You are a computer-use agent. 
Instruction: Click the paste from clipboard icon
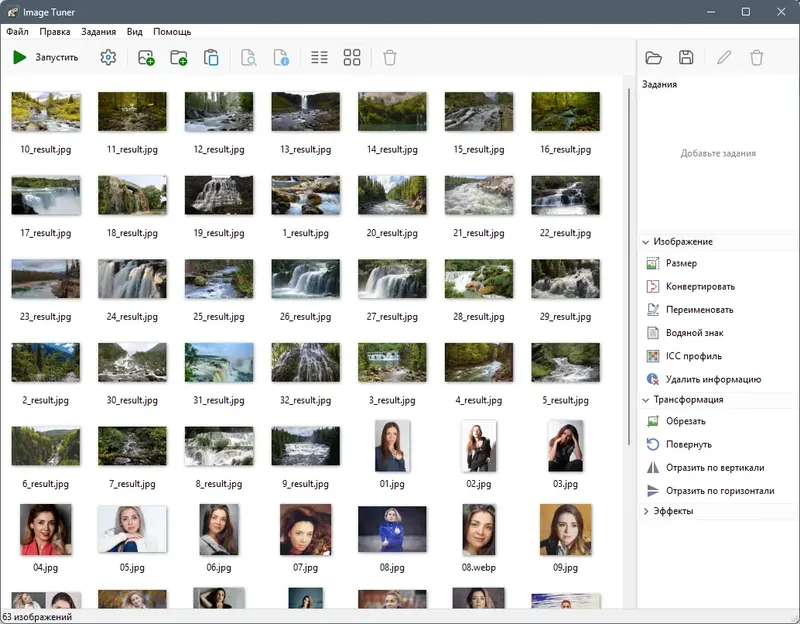click(x=211, y=57)
